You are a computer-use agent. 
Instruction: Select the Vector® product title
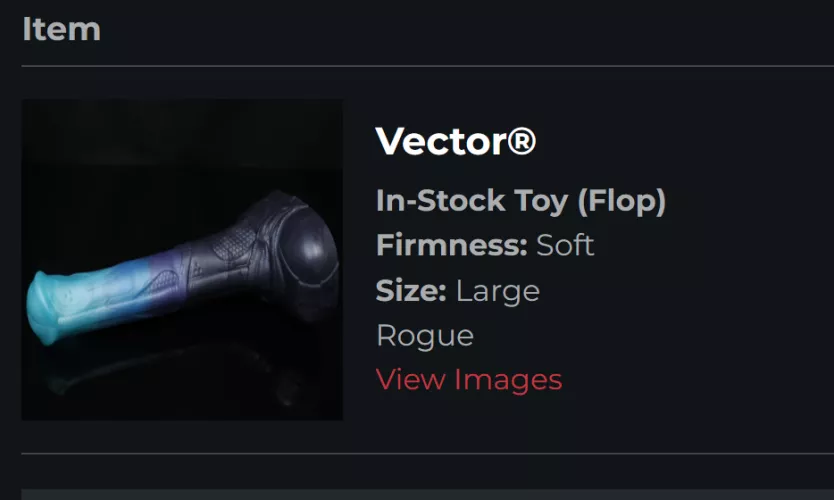coord(455,141)
